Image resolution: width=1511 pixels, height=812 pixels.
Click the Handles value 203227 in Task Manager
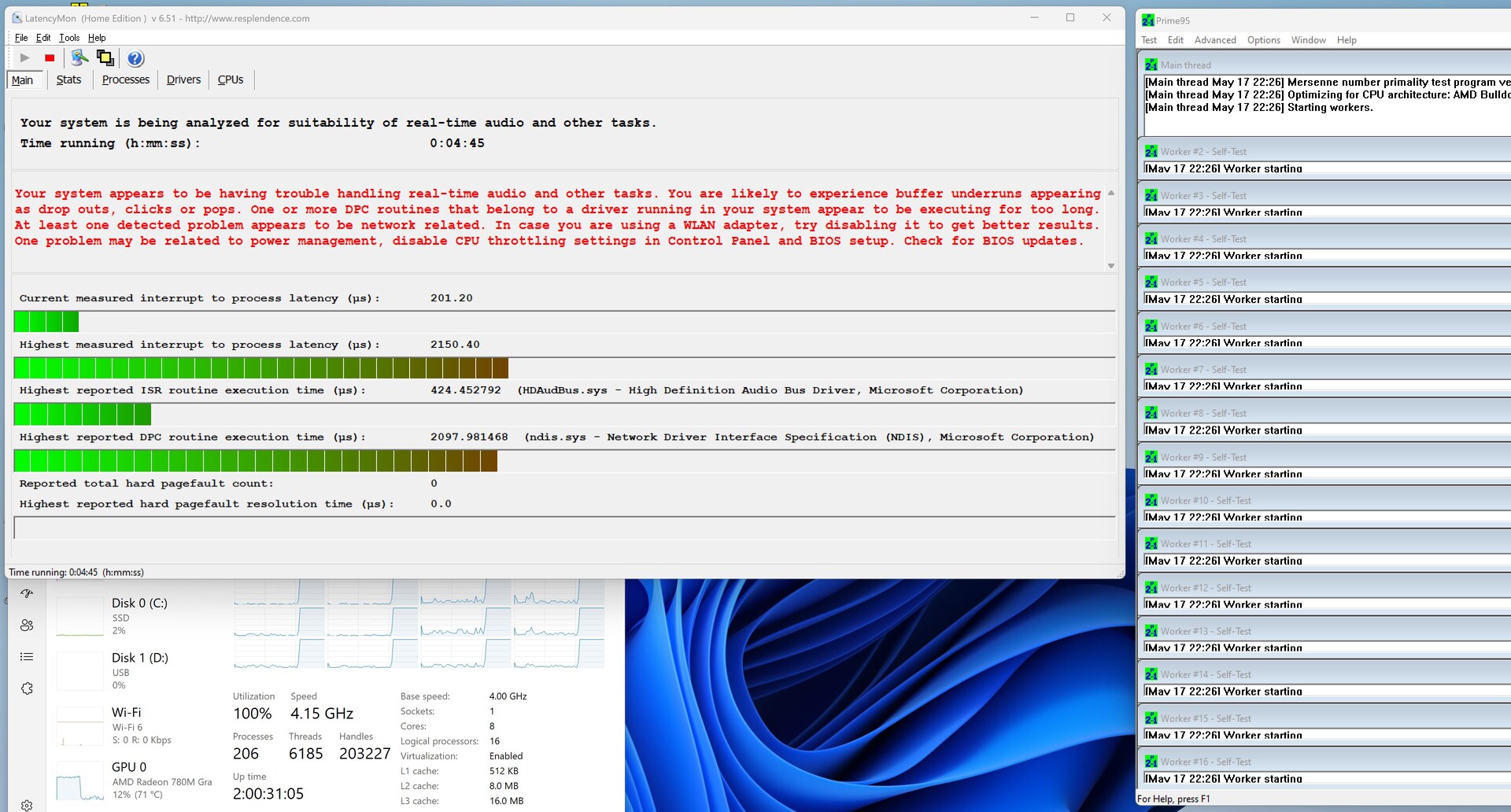tap(365, 754)
